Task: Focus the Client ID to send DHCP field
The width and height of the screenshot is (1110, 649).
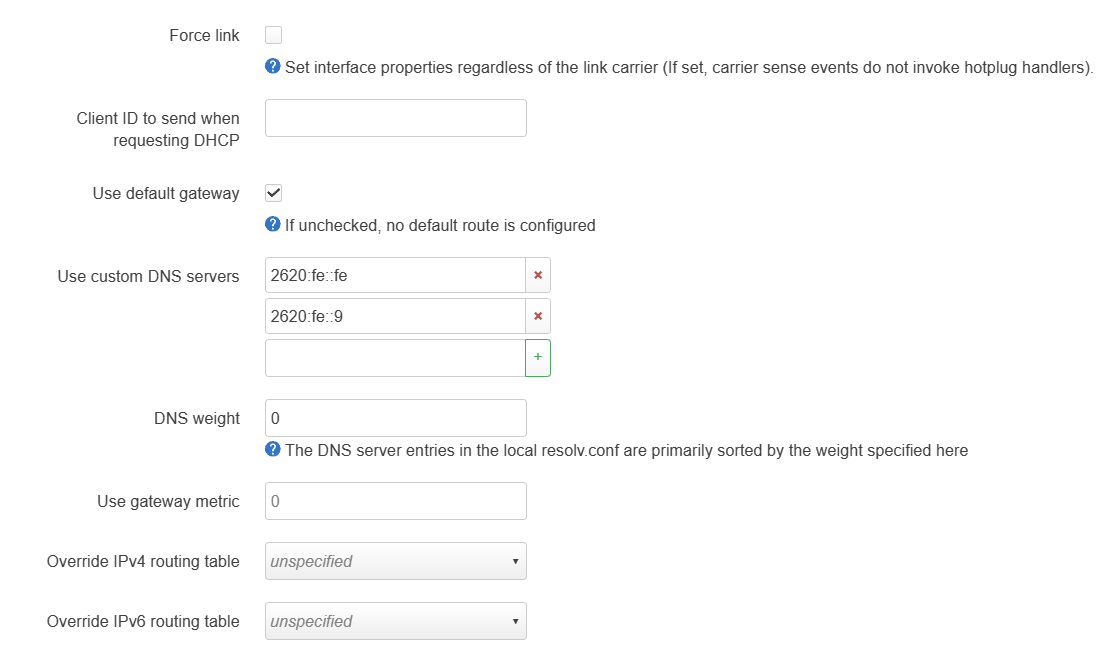Action: [x=396, y=118]
